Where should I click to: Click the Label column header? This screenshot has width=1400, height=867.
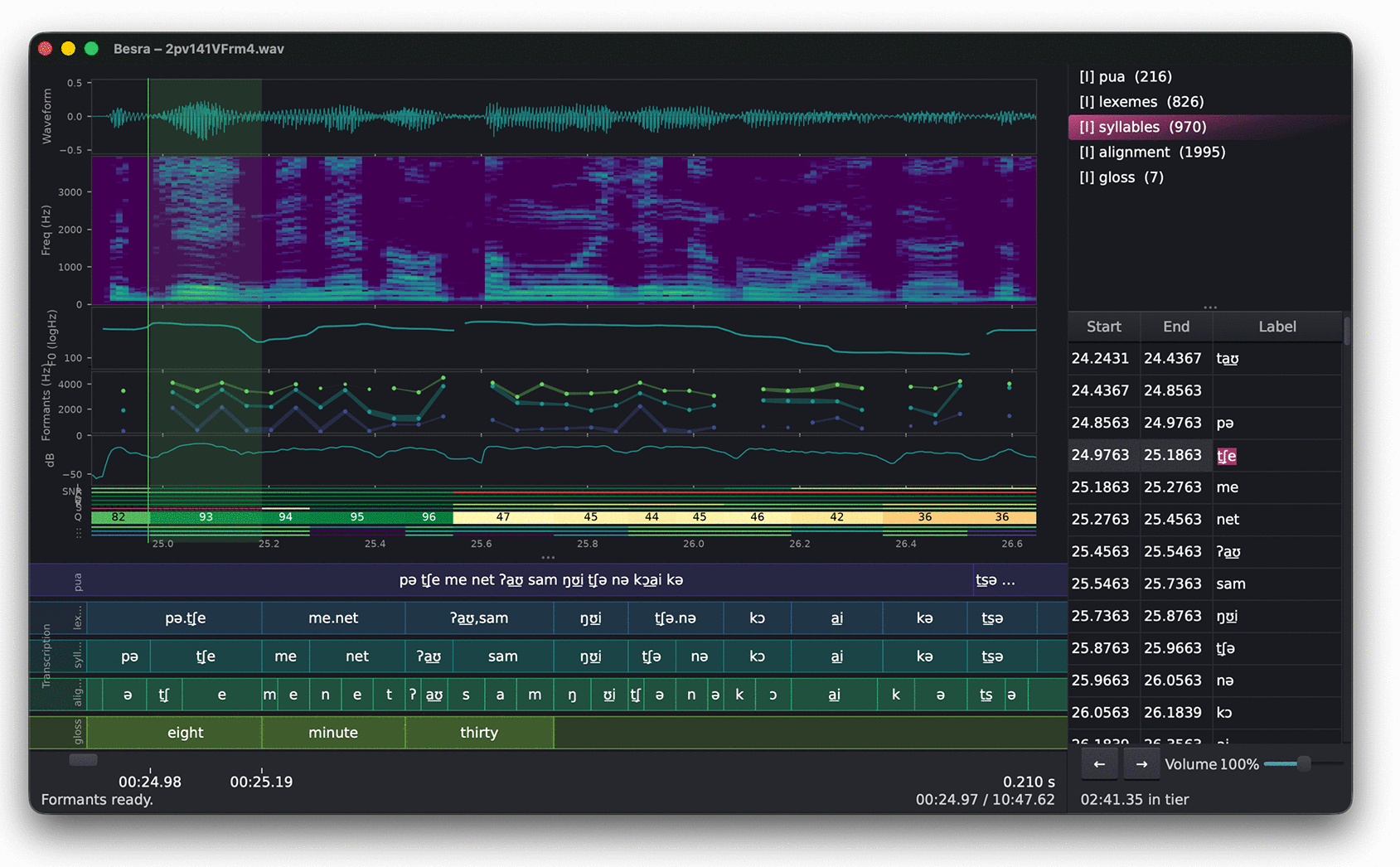(1276, 327)
